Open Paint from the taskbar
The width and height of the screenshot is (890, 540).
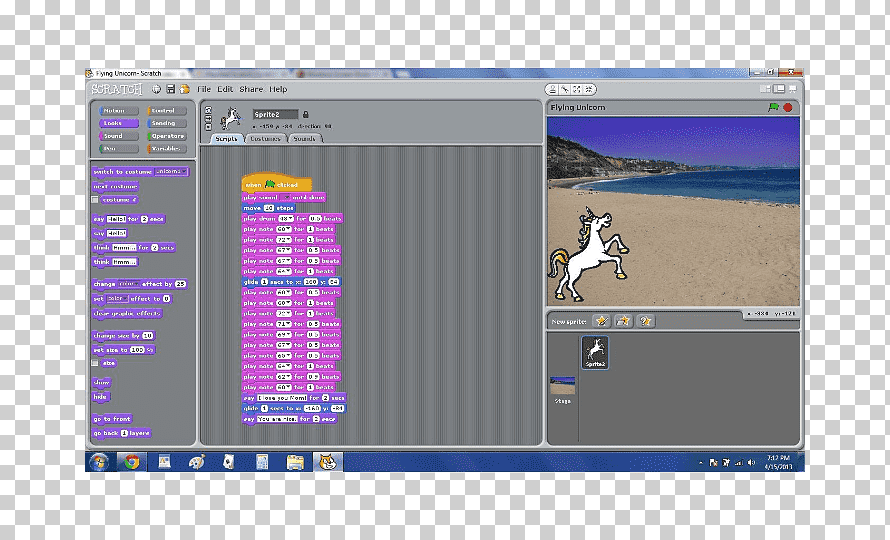coord(196,462)
